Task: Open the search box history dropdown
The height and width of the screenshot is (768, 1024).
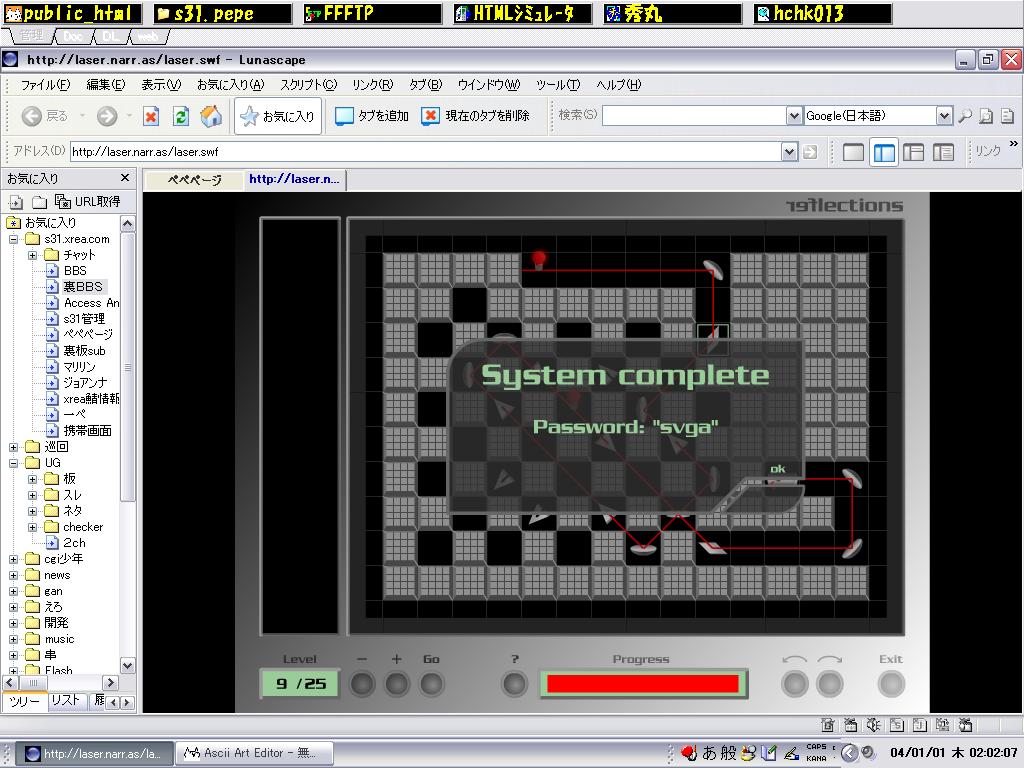Action: coord(793,116)
